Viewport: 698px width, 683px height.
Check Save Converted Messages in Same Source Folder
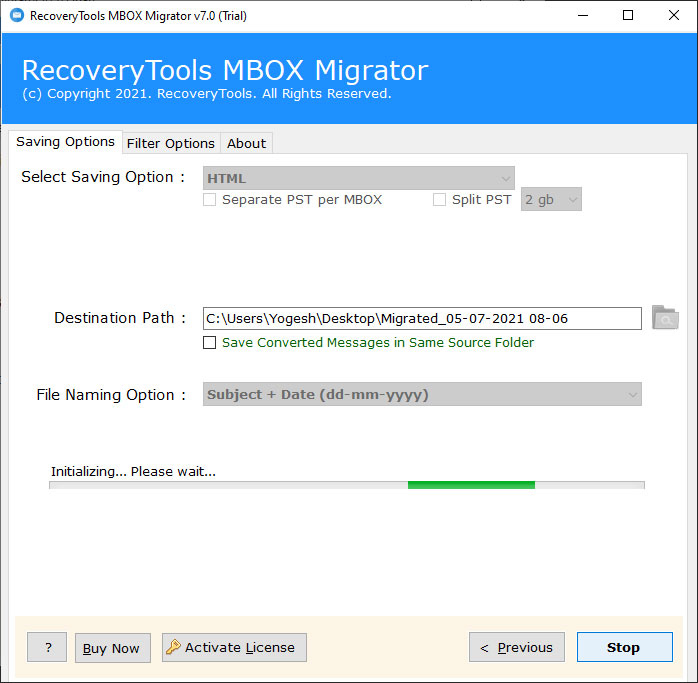coord(210,342)
